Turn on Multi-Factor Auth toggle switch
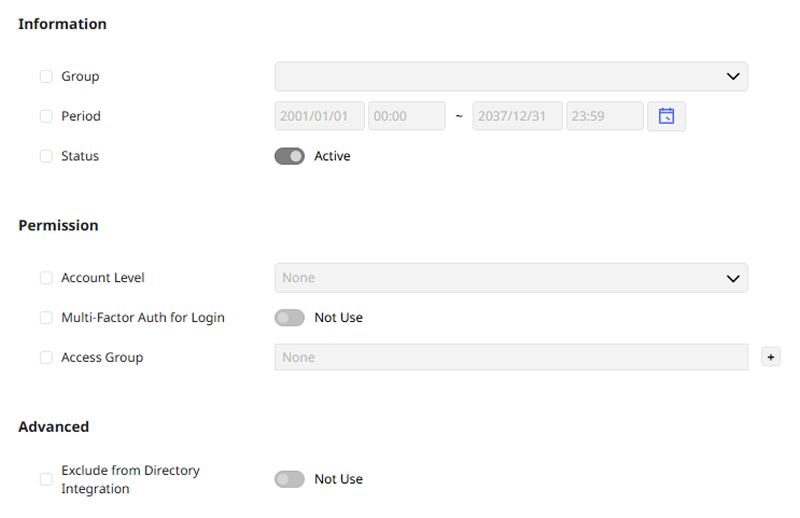 coord(289,318)
